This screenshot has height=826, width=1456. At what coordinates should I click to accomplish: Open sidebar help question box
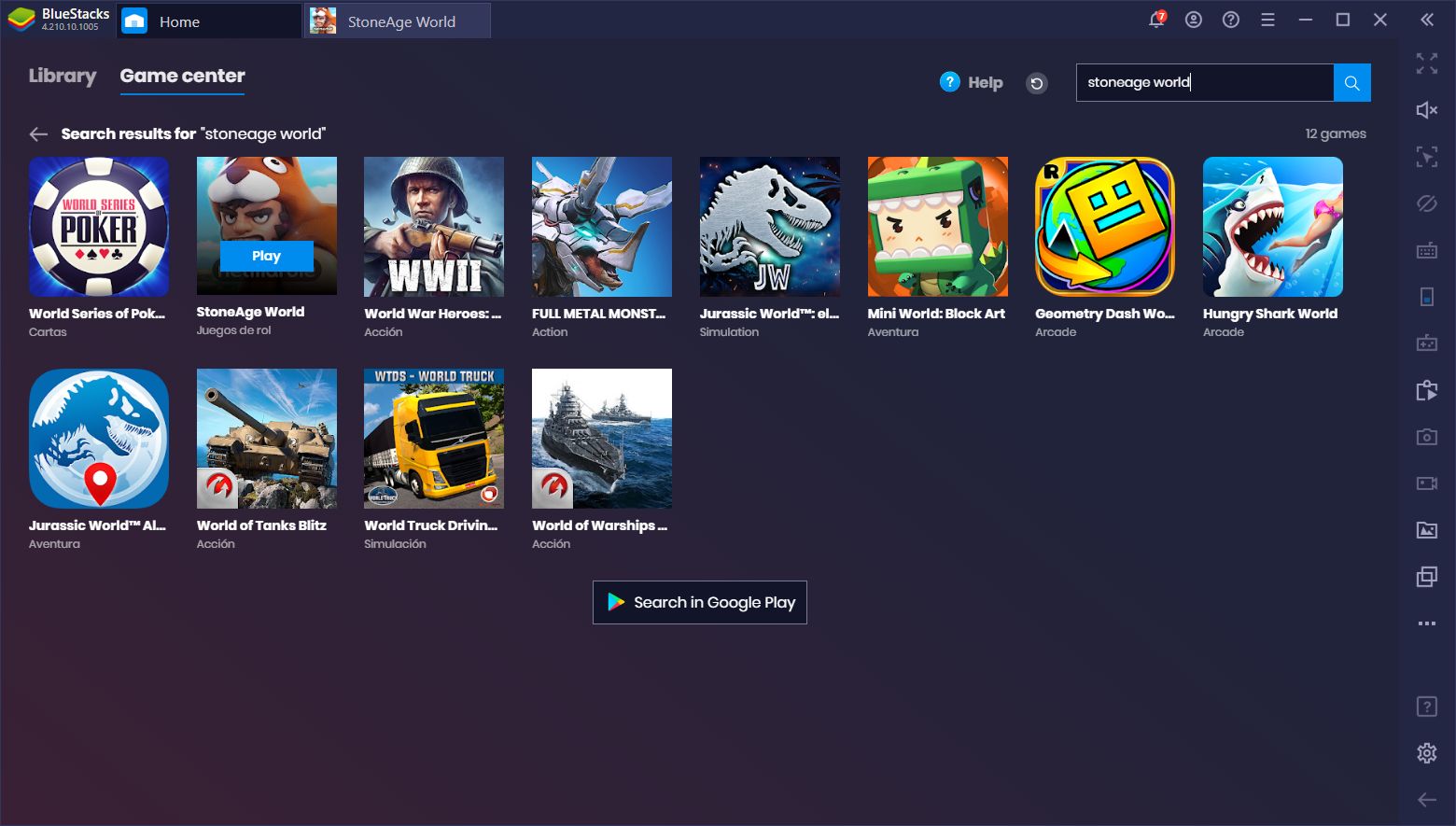[x=1427, y=707]
